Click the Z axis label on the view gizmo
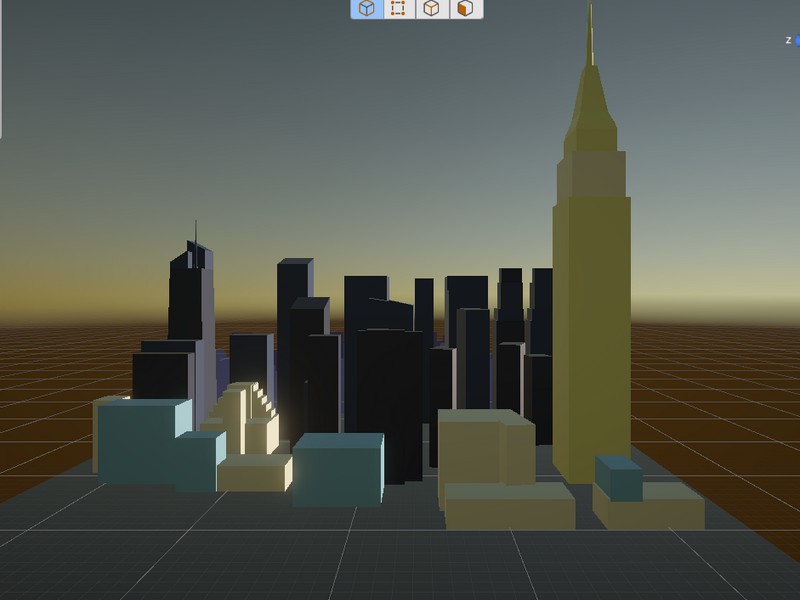Screen dimensions: 800x600 (x=788, y=40)
